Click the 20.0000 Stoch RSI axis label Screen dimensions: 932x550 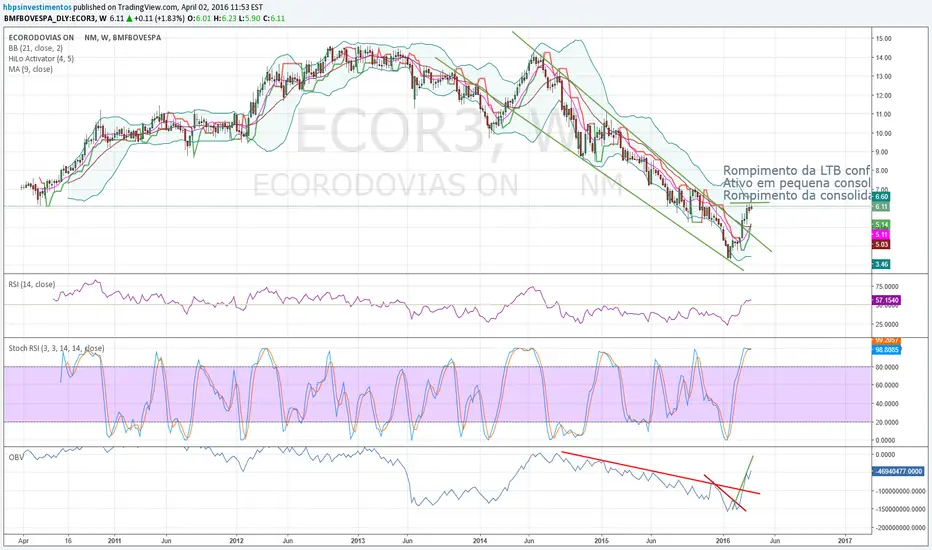tap(886, 422)
